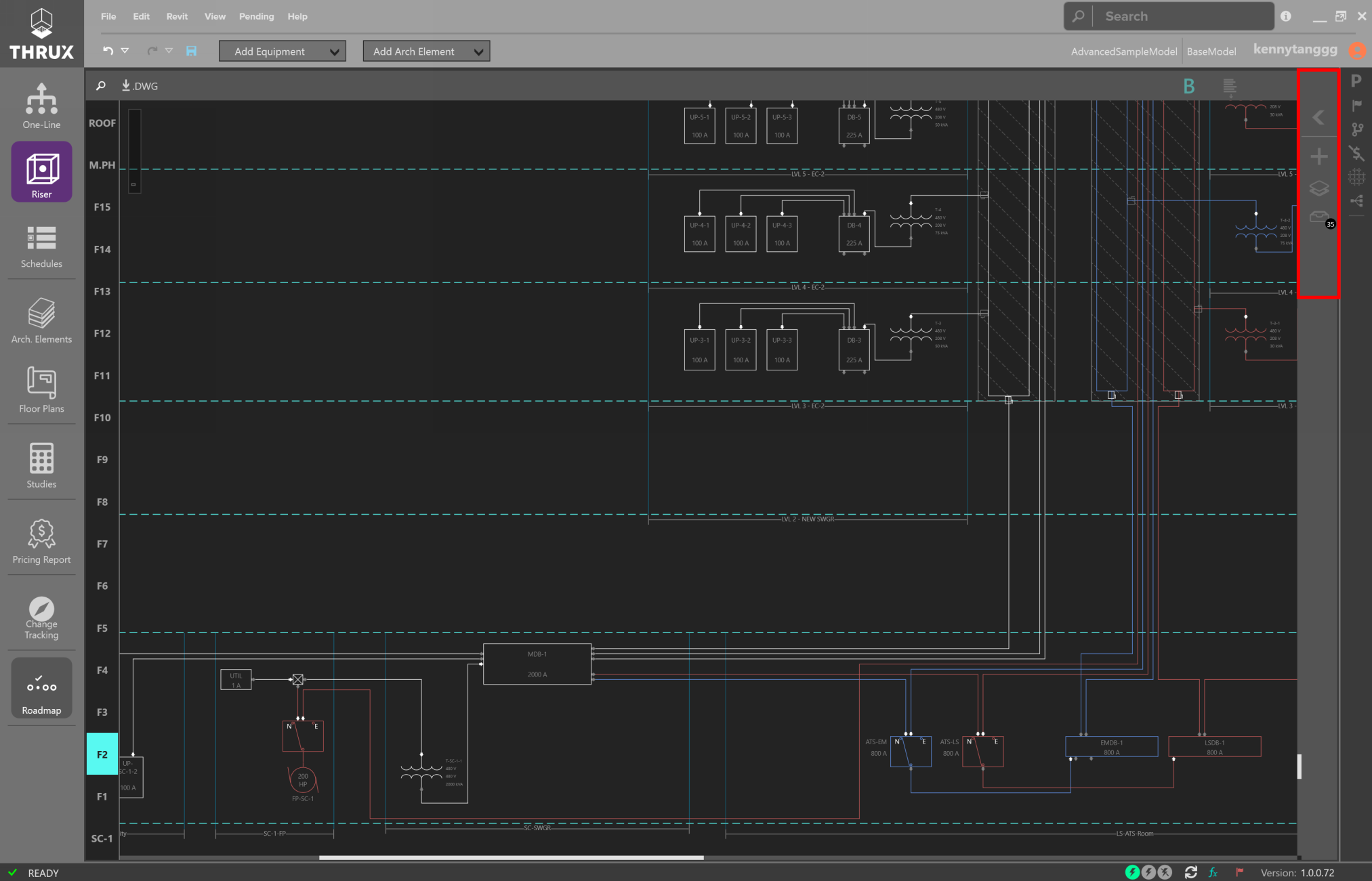Click the tree hierarchy icon on the right strip
Viewport: 1372px width, 881px height.
1356,200
